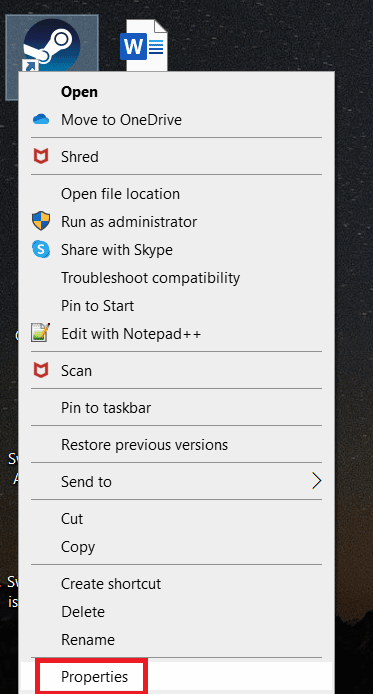
Task: Choose Open from the context menu
Action: coord(79,92)
